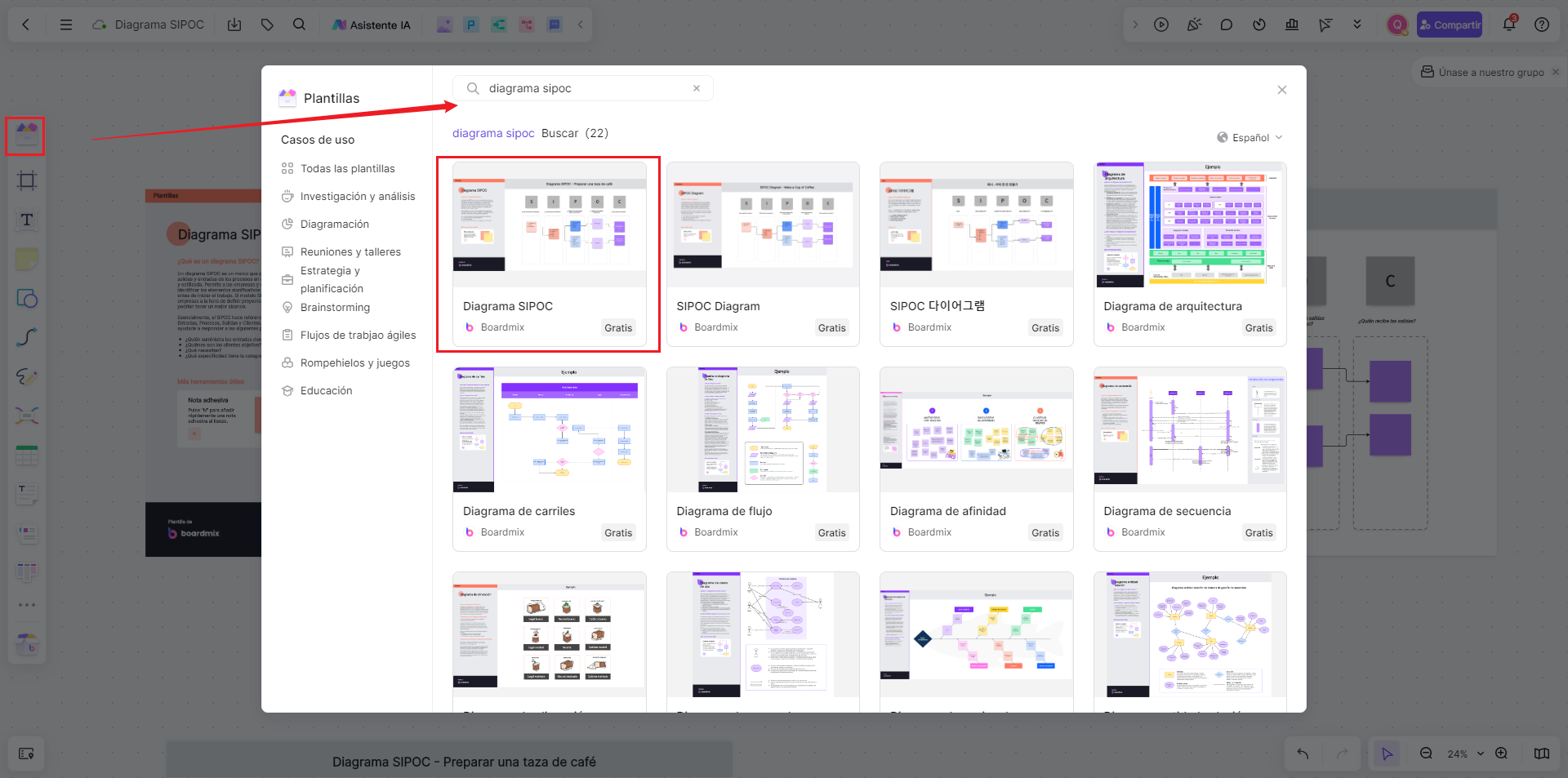Open the Diagrama SIPOC template thumbnail
The width and height of the screenshot is (1568, 778).
click(550, 225)
